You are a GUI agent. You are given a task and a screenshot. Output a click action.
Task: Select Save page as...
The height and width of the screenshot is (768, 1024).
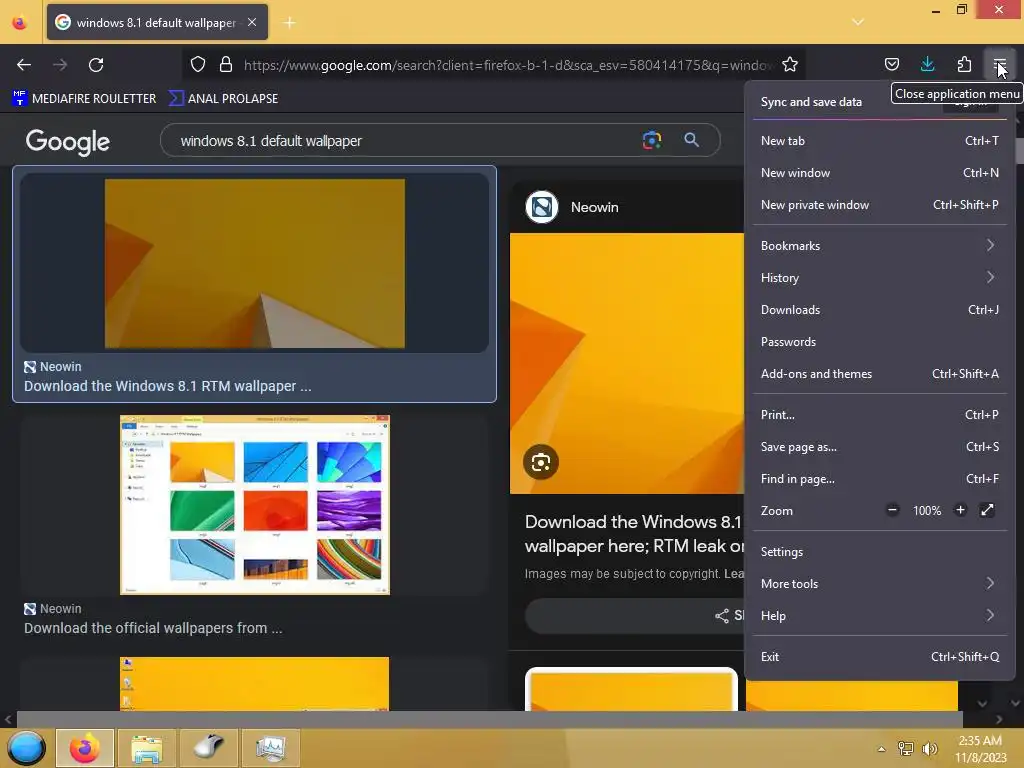coord(880,447)
